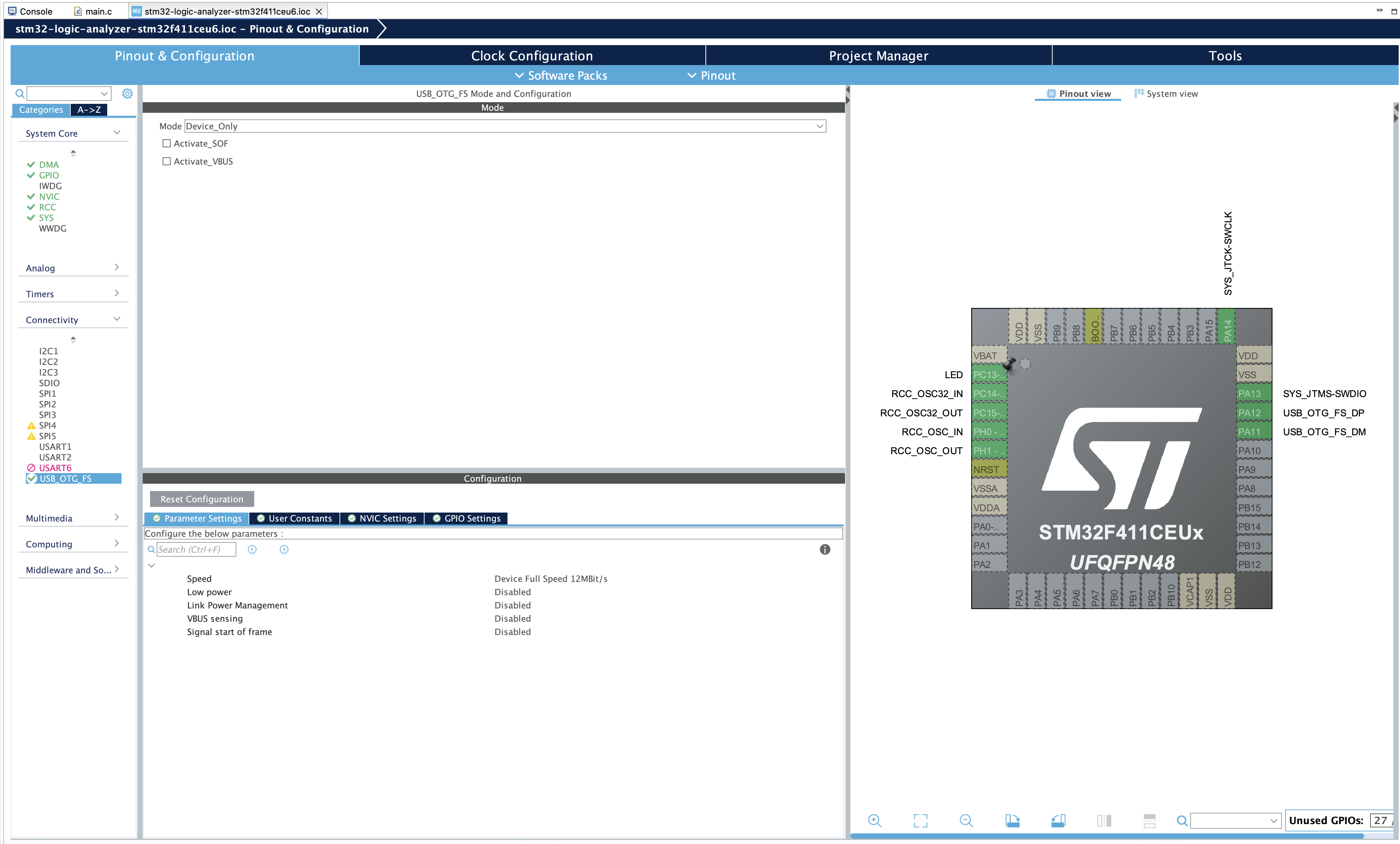Switch to Tools tab
The image size is (1400, 844).
(x=1225, y=56)
